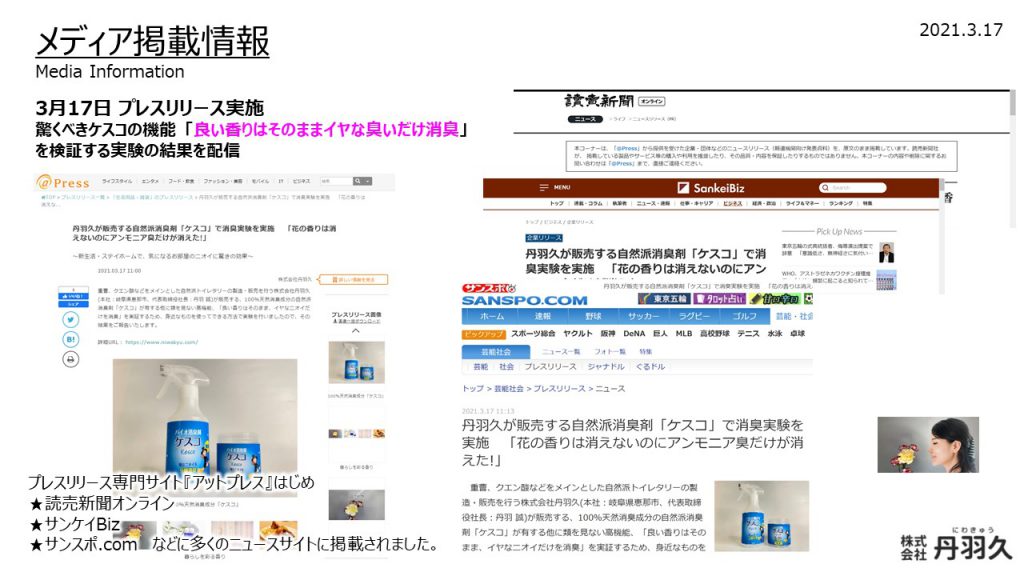The image size is (1024, 576).
Task: Open the 東京五輪 banner on Sanspo
Action: 664,298
